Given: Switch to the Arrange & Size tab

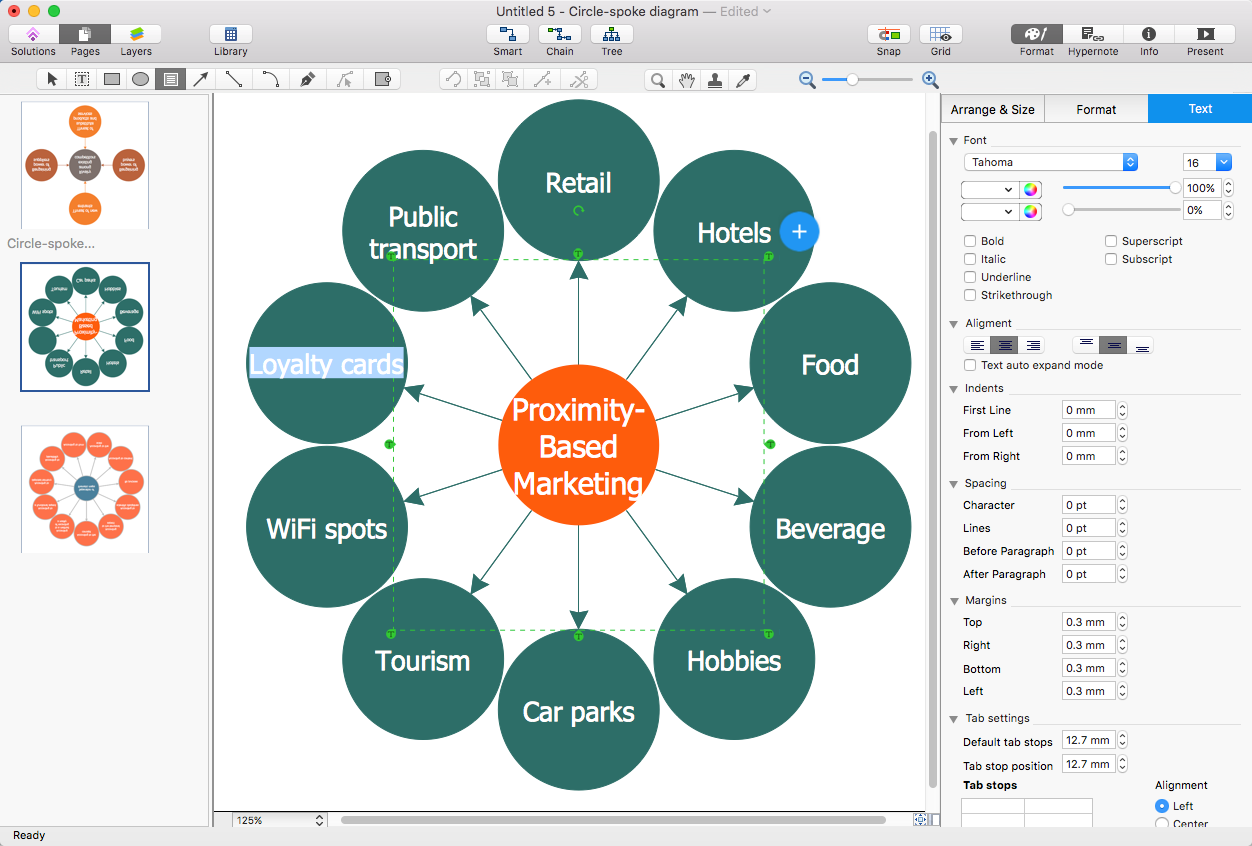Looking at the screenshot, I should coord(992,109).
